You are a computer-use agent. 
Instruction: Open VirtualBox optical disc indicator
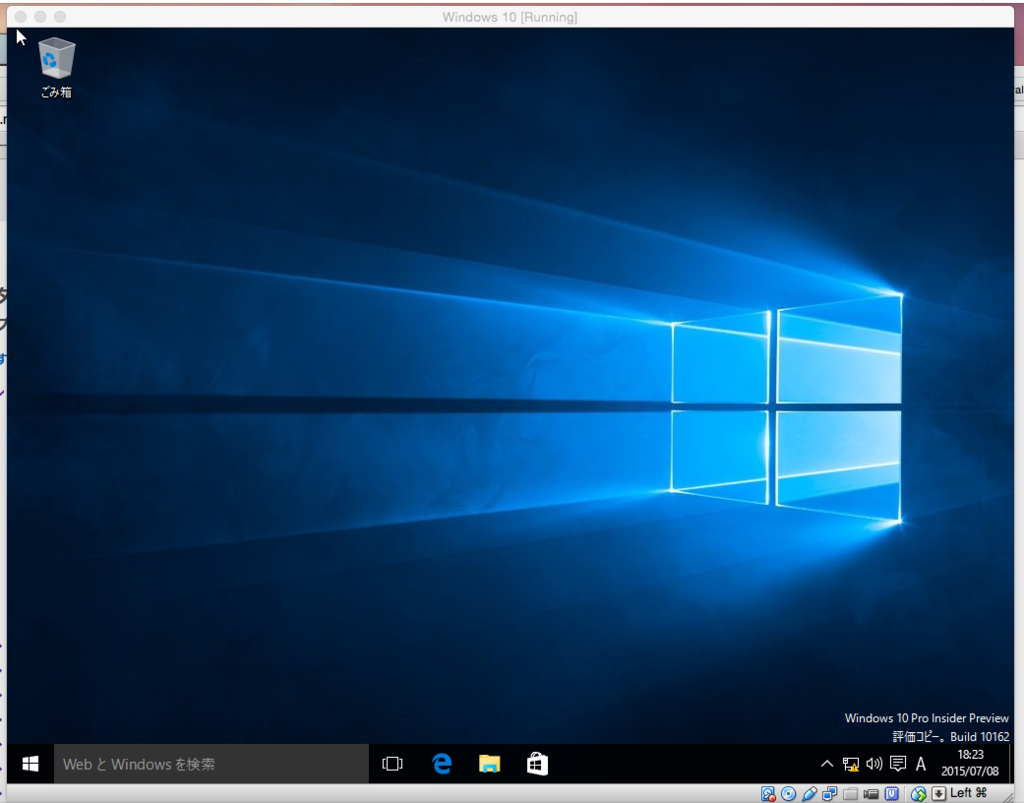[788, 793]
